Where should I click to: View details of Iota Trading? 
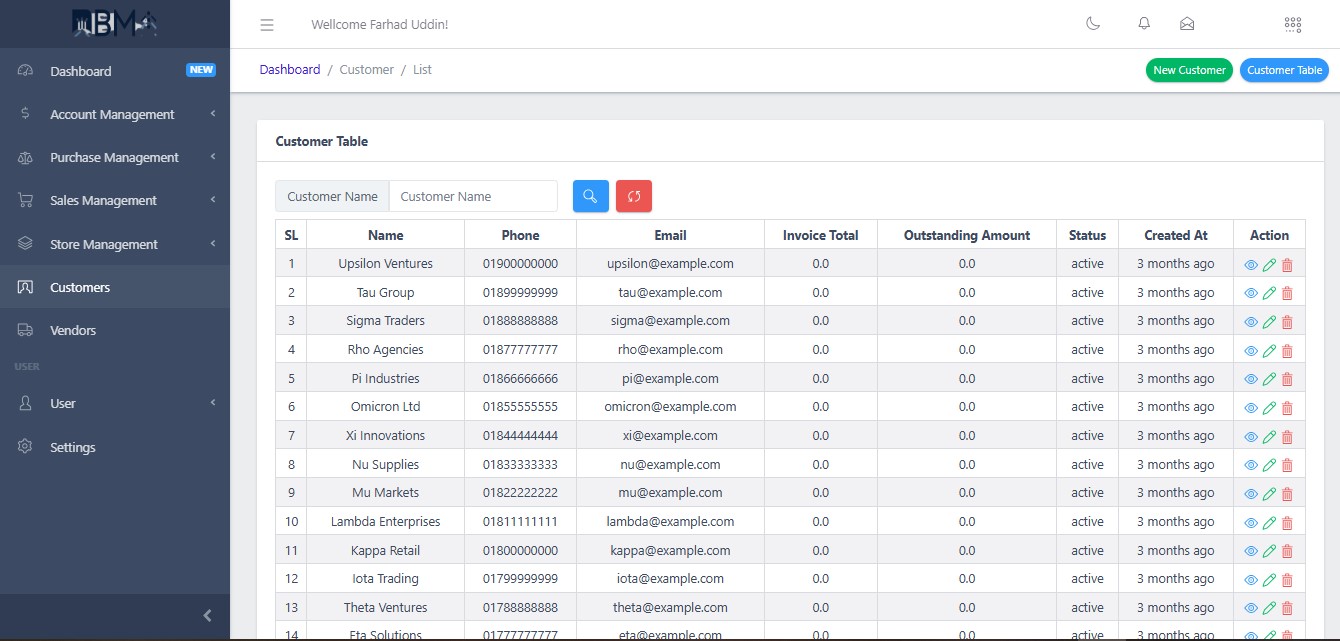[1251, 580]
